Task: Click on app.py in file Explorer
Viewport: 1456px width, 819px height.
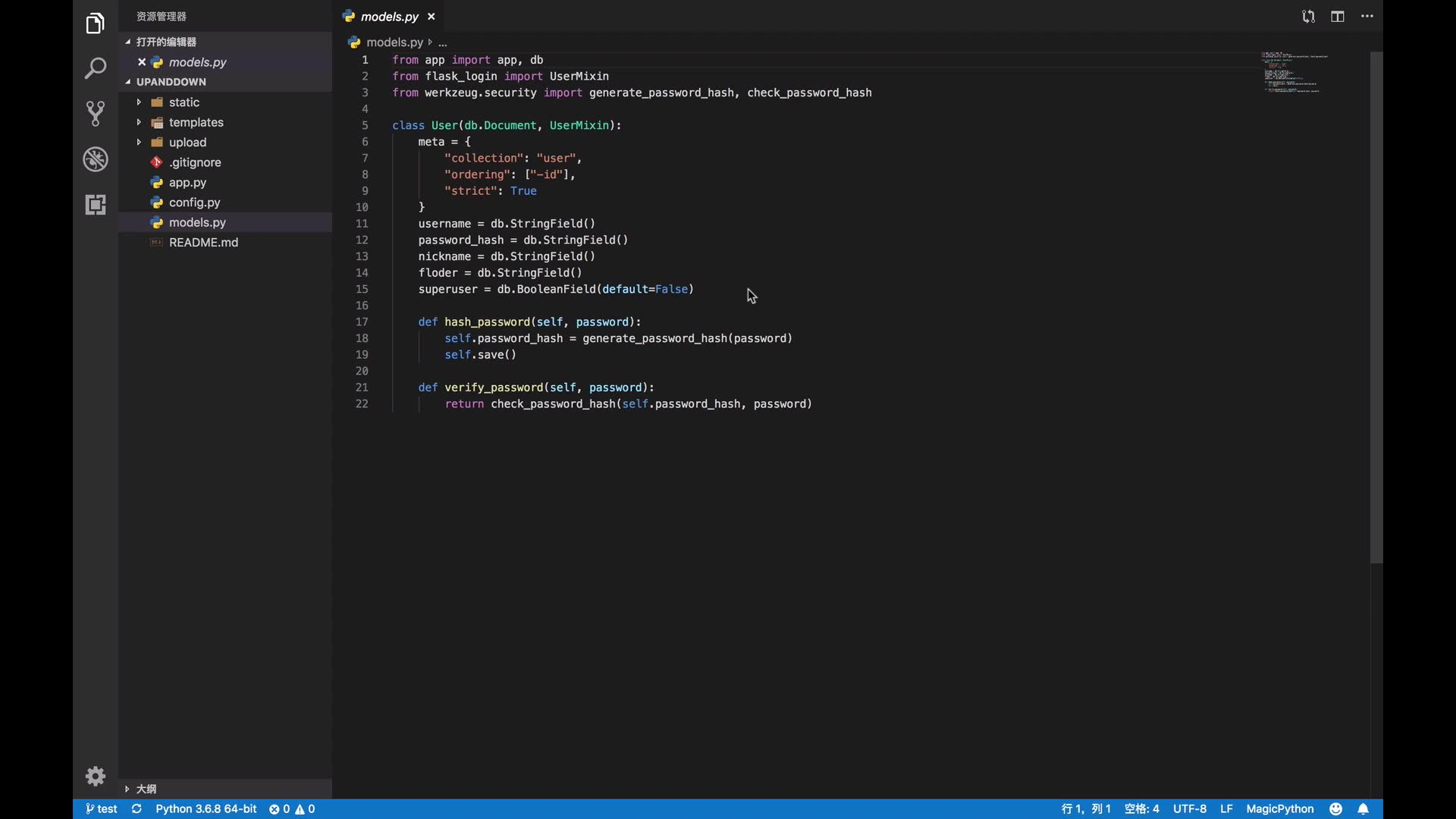Action: pyautogui.click(x=187, y=181)
